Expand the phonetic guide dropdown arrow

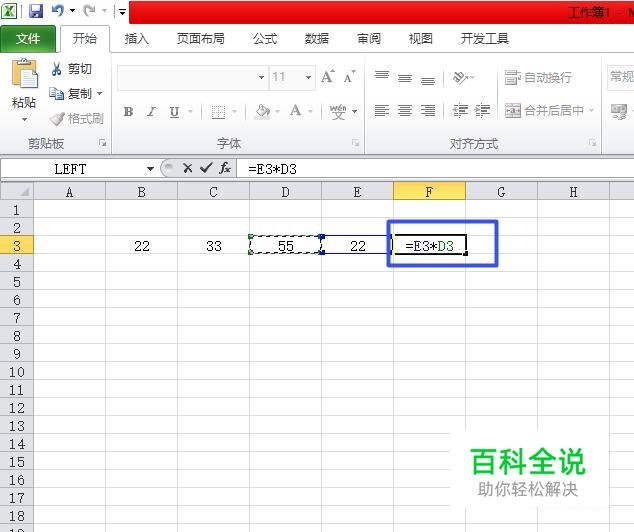[x=355, y=112]
